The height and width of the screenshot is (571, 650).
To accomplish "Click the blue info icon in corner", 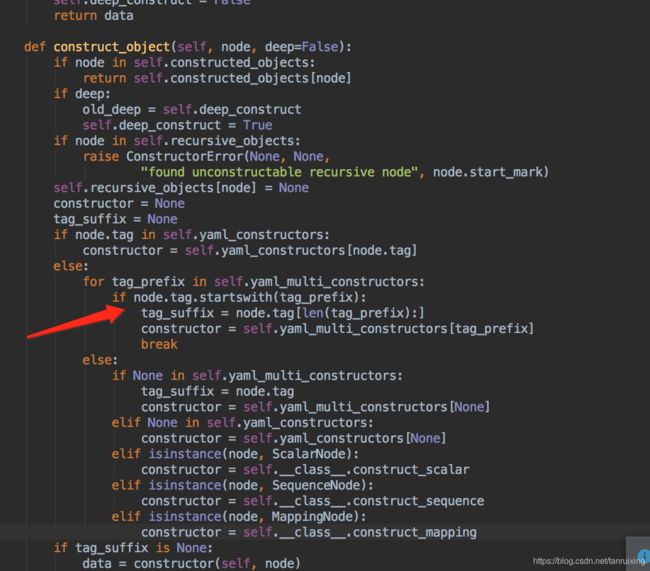I will tap(644, 555).
